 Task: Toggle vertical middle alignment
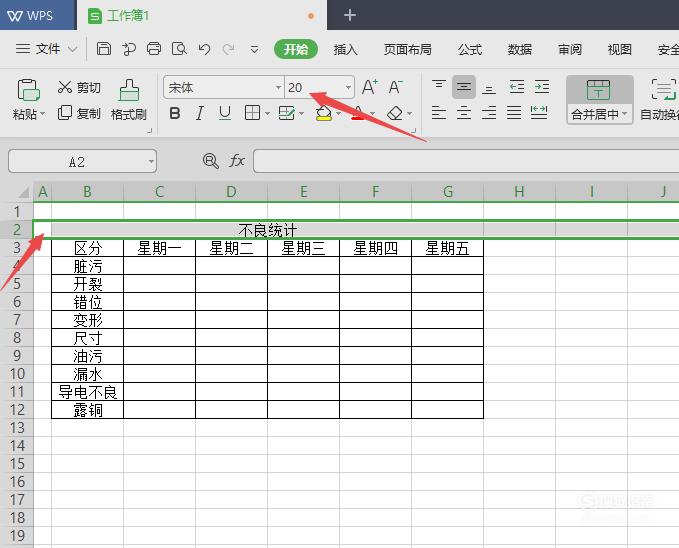click(x=464, y=87)
